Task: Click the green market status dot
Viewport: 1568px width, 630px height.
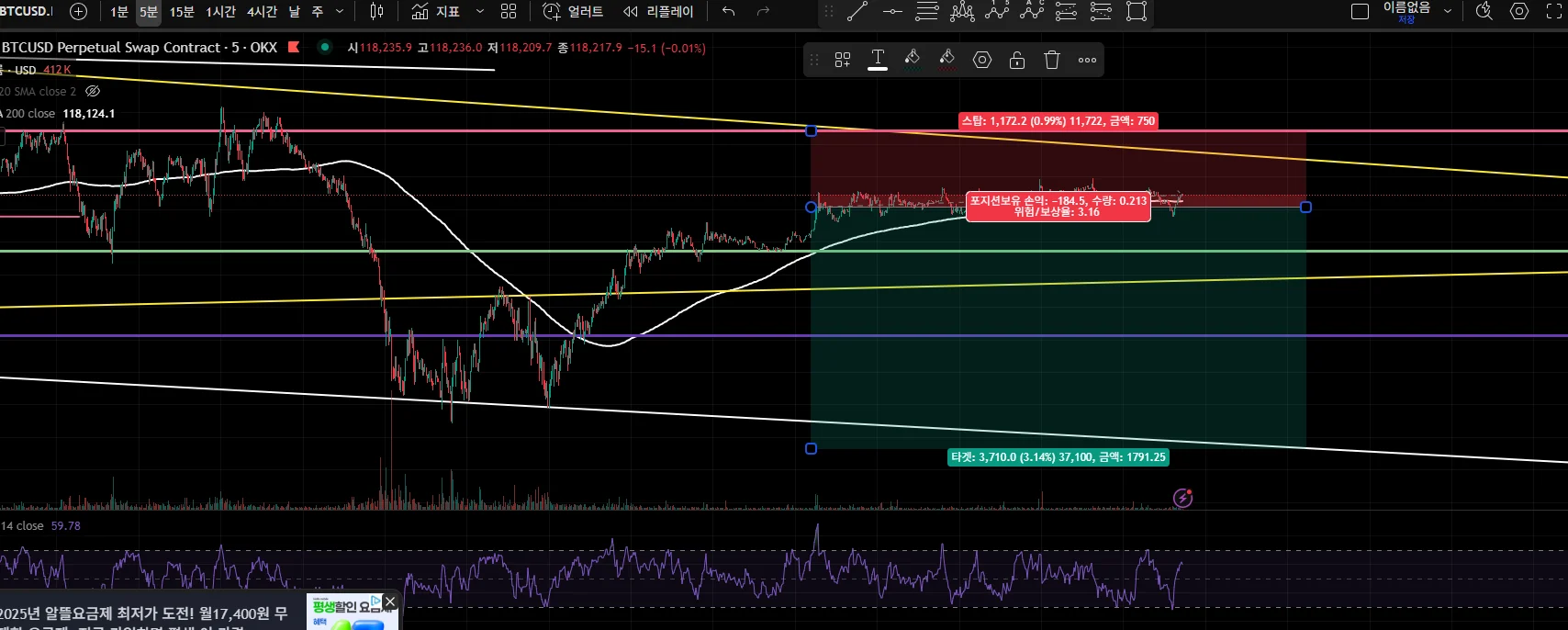Action: click(x=324, y=47)
